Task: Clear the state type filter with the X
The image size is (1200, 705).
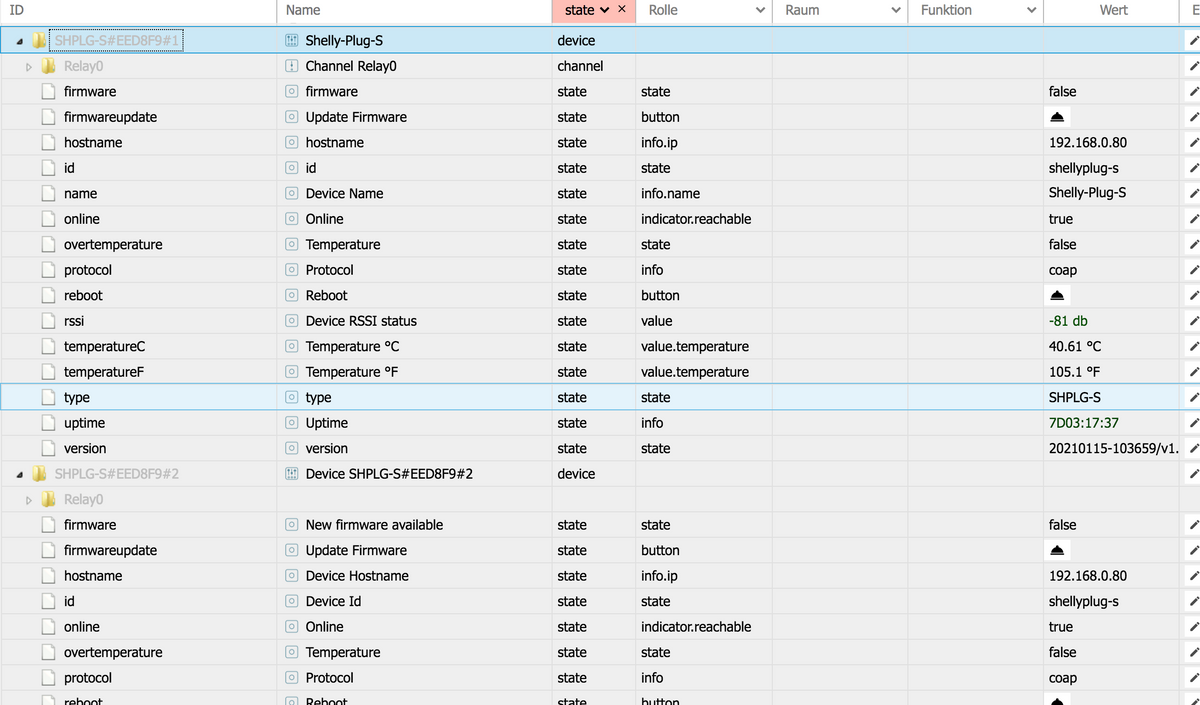Action: pyautogui.click(x=621, y=10)
